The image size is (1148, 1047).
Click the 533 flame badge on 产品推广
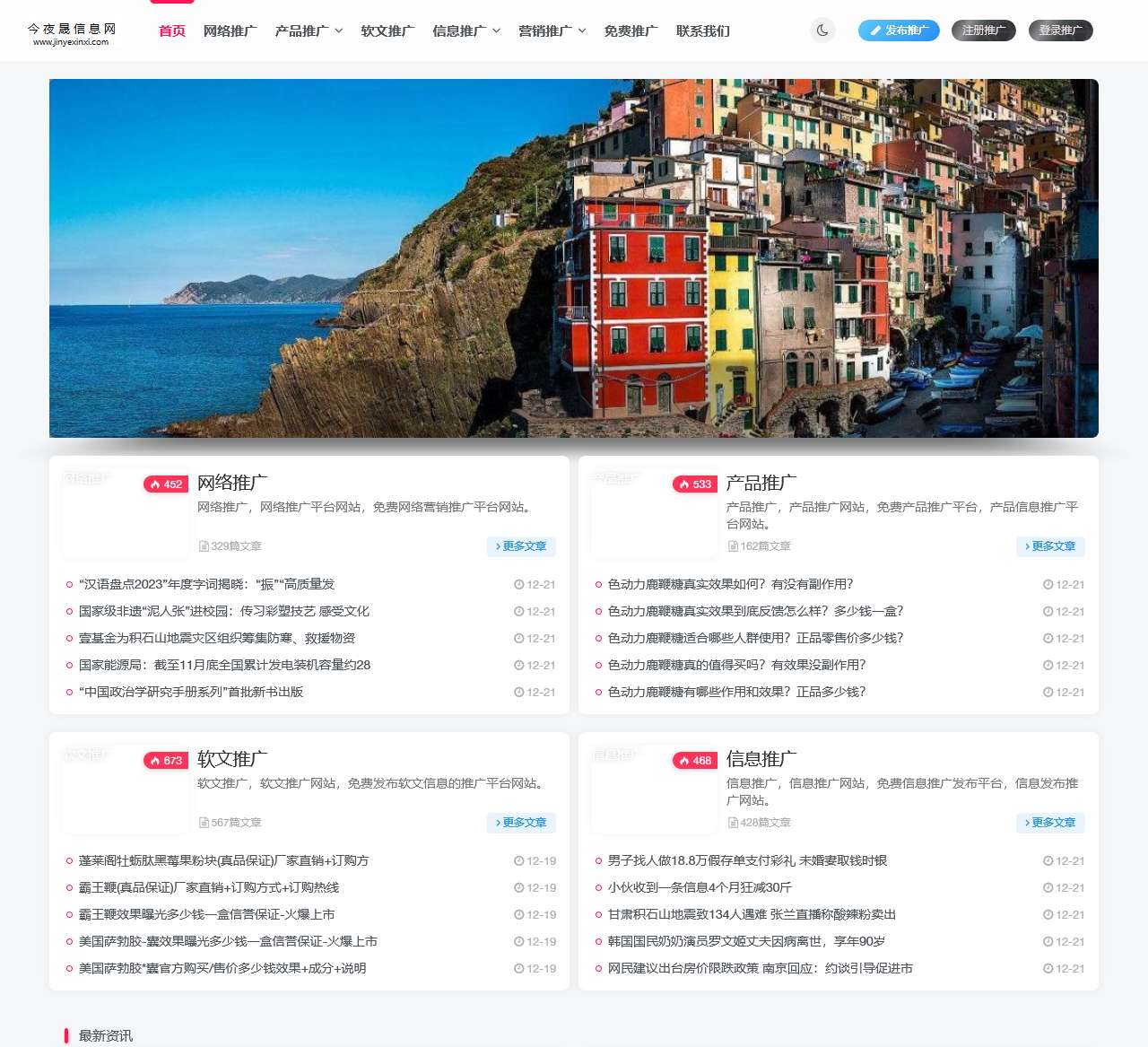coord(695,484)
